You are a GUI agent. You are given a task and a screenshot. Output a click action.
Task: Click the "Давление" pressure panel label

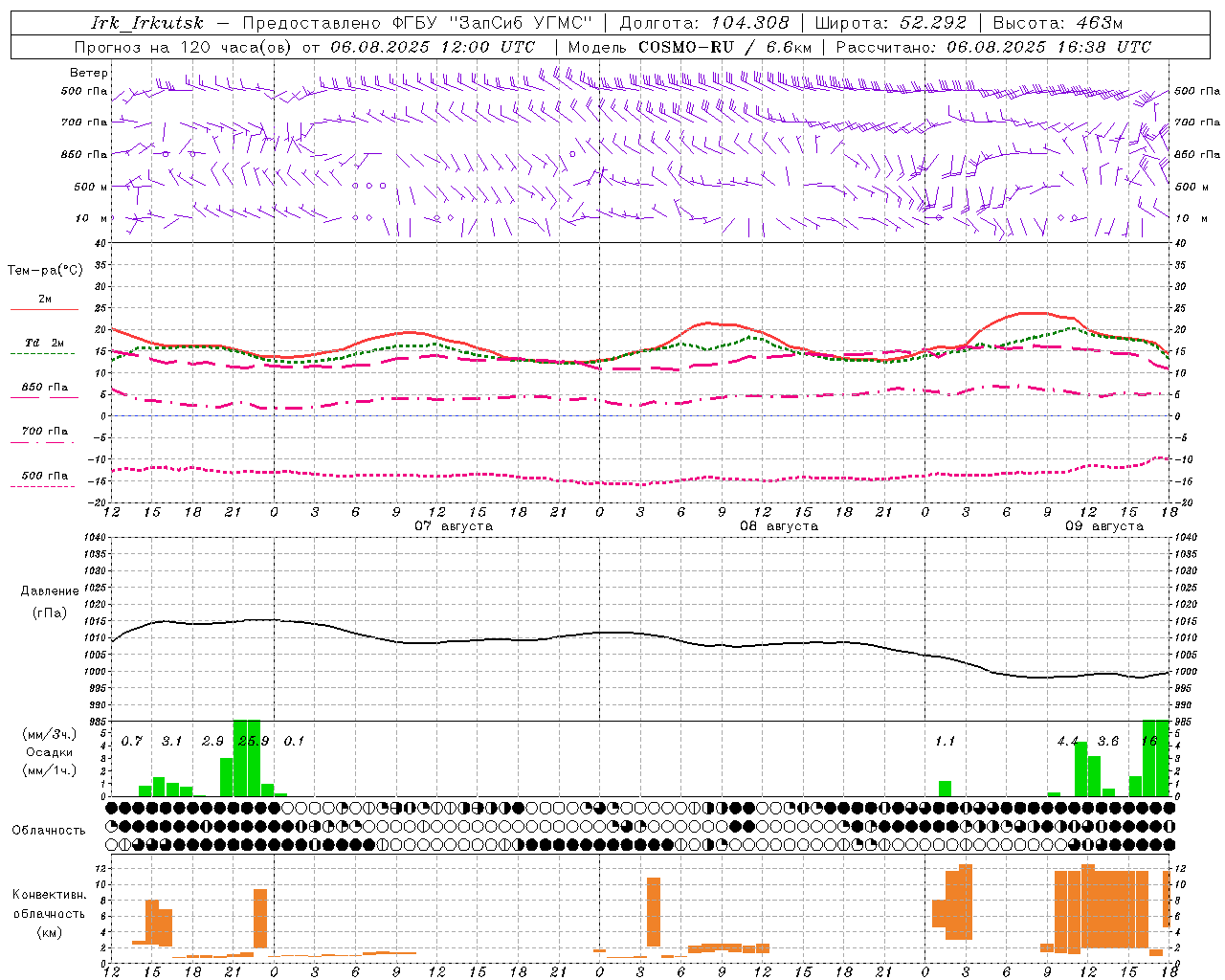coord(50,591)
